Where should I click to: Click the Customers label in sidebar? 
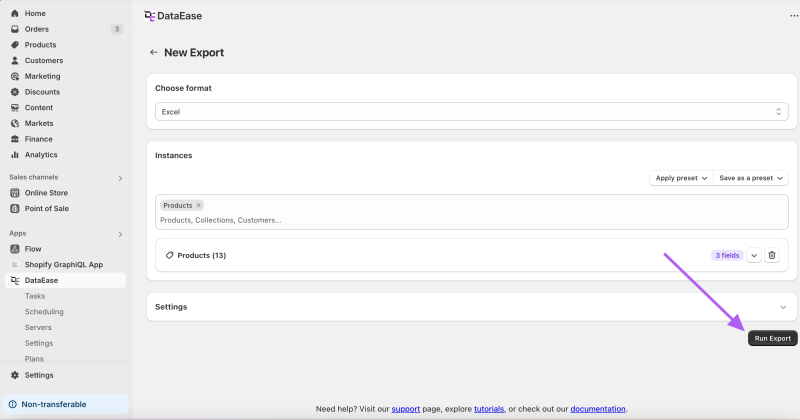(x=44, y=60)
